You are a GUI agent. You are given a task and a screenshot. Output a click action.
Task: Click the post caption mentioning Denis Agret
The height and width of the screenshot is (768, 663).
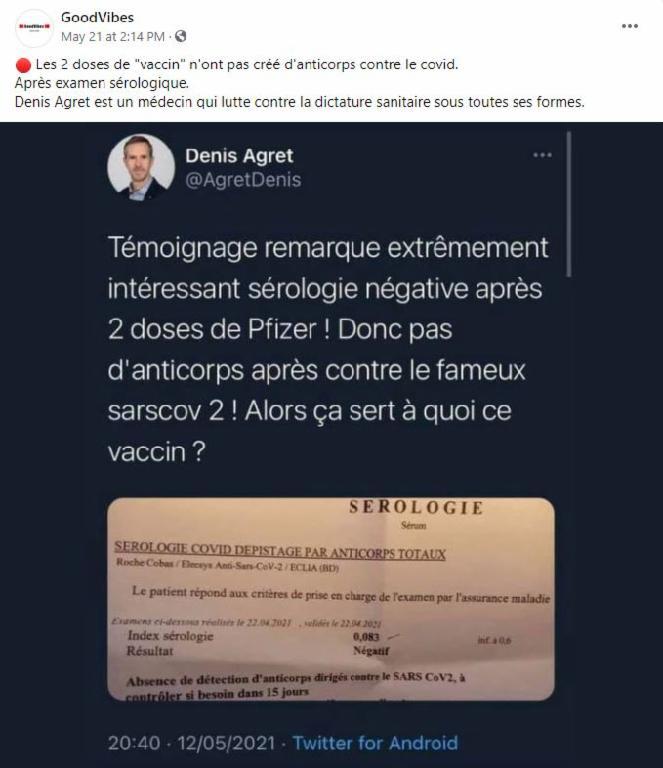[x=300, y=102]
